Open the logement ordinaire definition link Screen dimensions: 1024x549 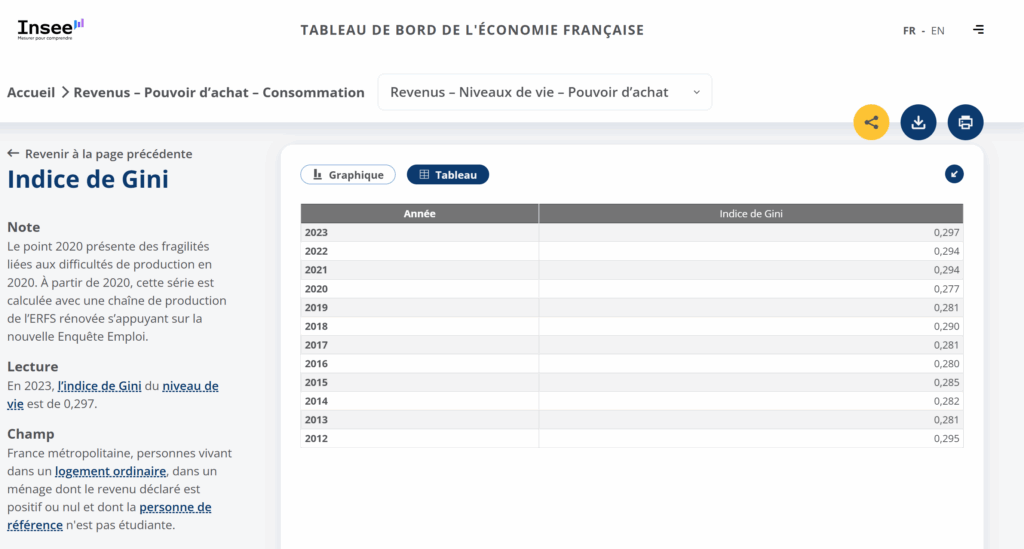click(110, 471)
